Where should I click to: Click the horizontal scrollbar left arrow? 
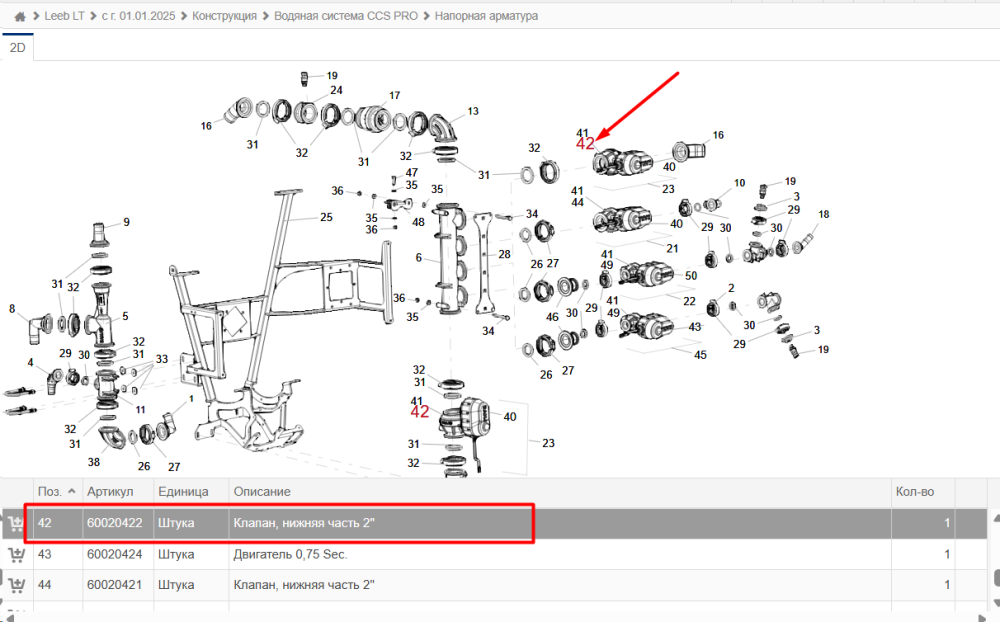[x=8, y=617]
